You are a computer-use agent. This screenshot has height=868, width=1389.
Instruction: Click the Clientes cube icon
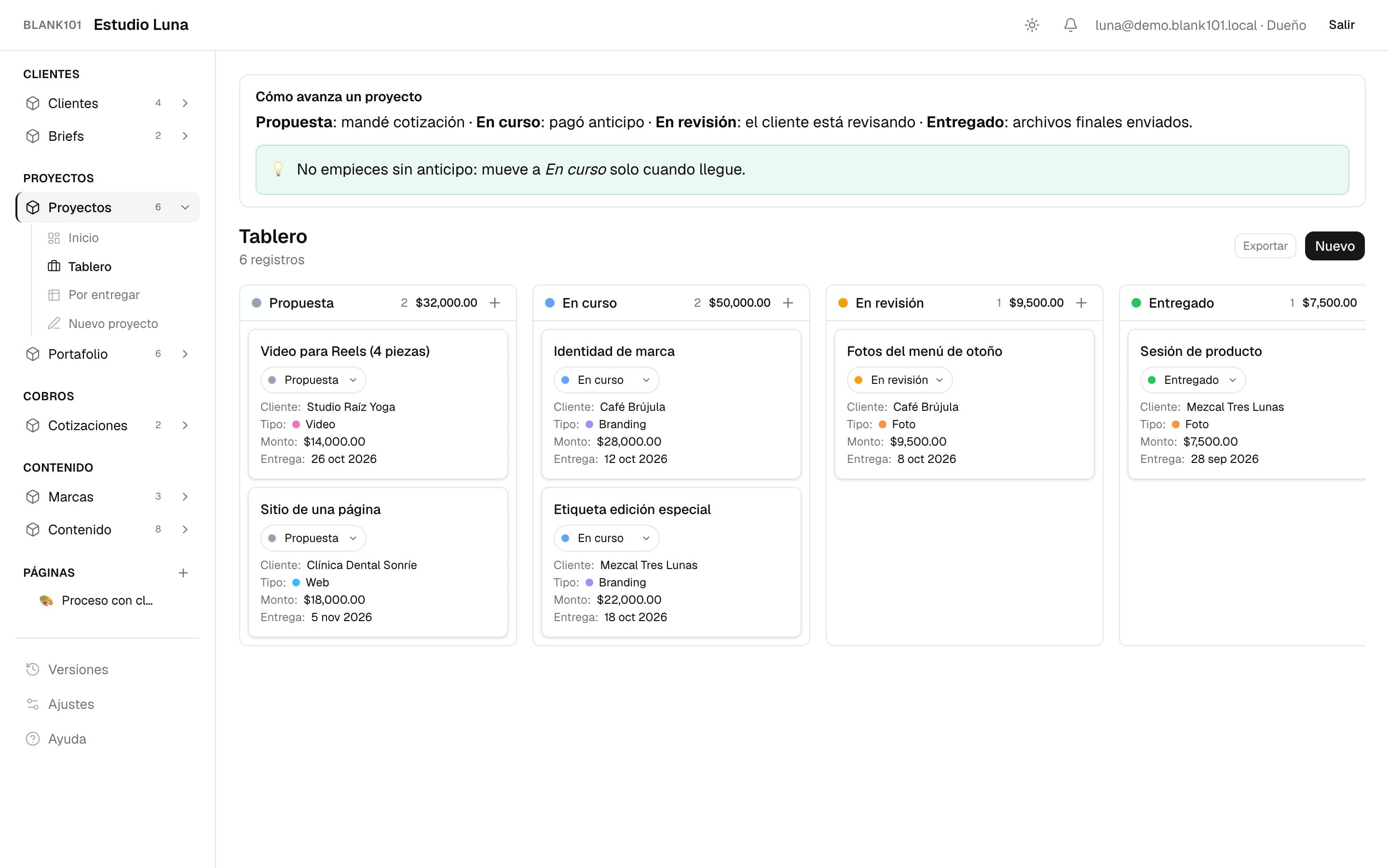[33, 103]
